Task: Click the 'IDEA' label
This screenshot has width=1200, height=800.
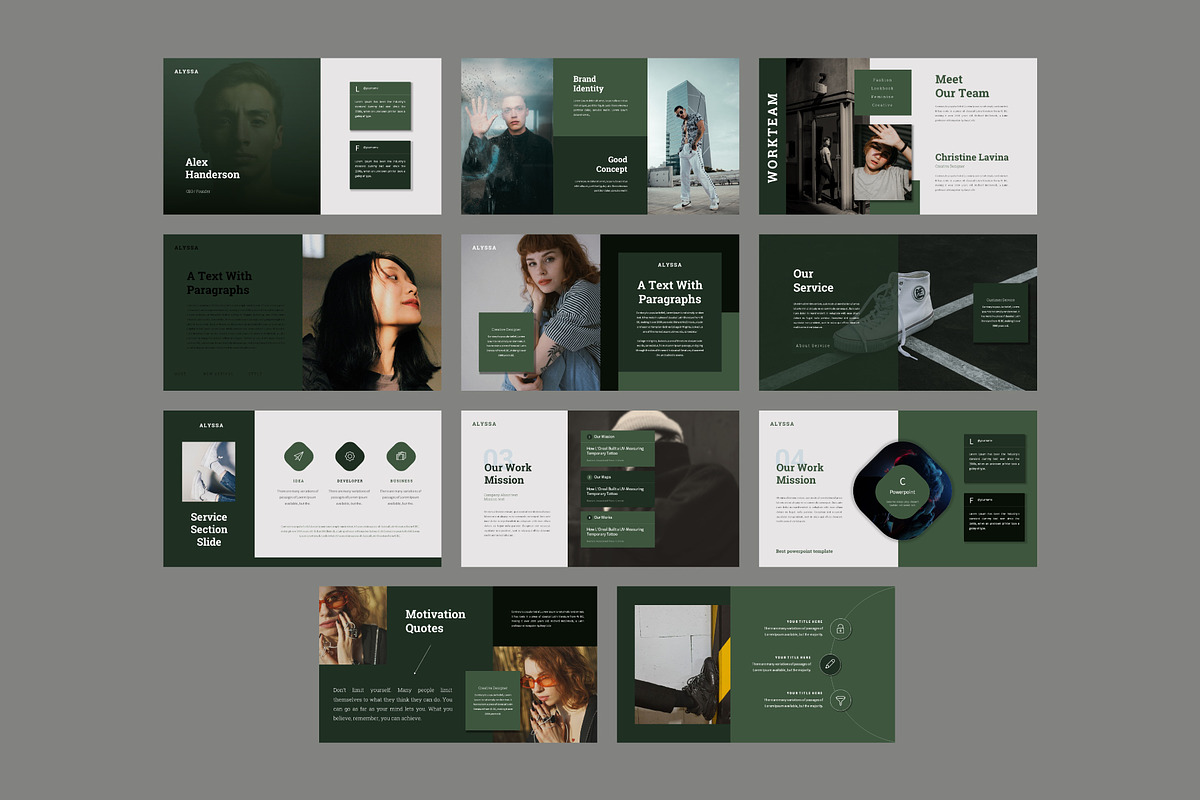Action: [x=298, y=481]
